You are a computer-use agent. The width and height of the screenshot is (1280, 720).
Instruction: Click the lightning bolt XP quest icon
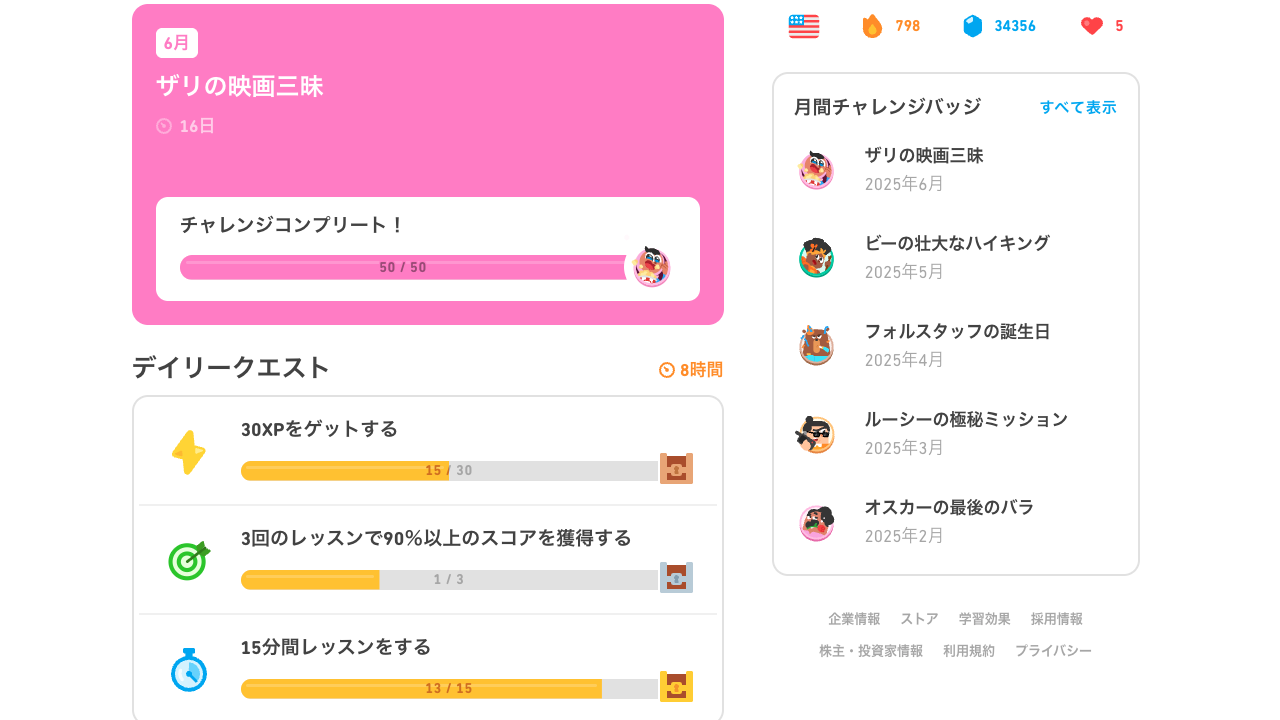coord(188,453)
